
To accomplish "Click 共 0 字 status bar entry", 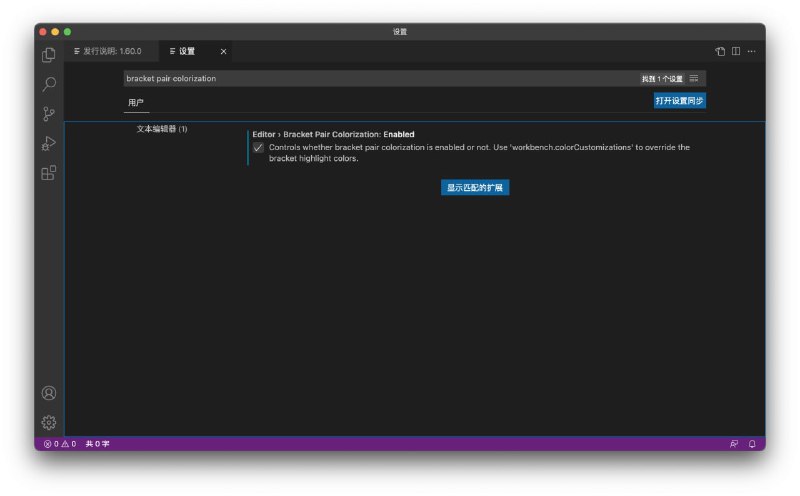I will [x=97, y=444].
